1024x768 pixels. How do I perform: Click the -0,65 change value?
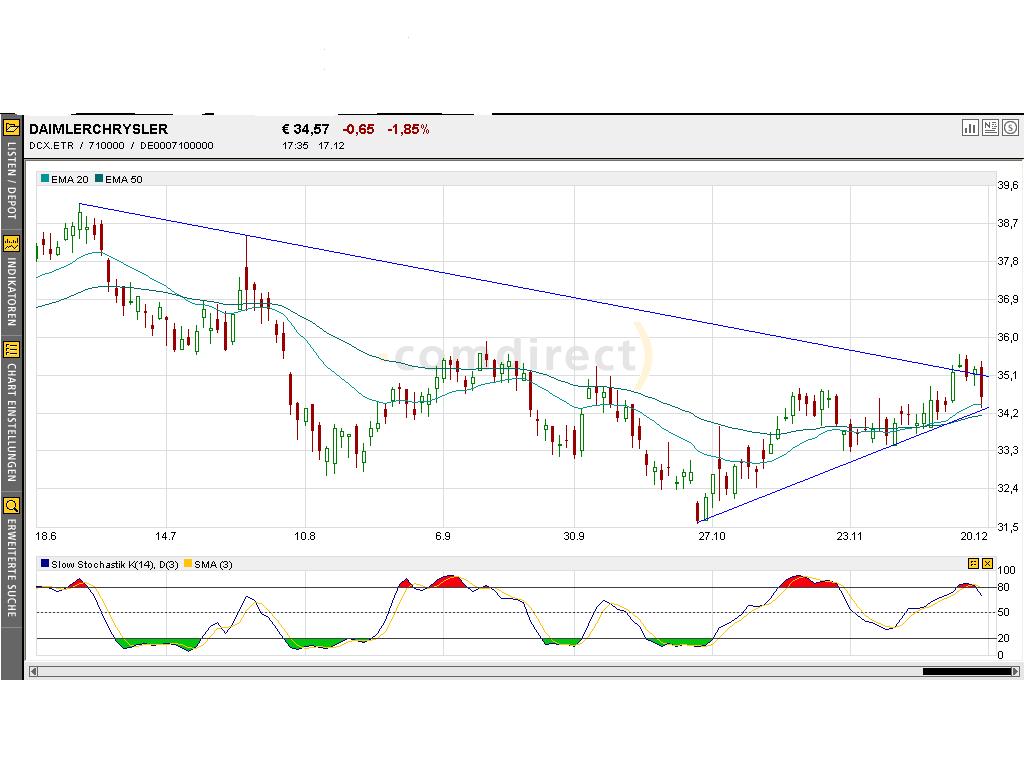click(359, 129)
